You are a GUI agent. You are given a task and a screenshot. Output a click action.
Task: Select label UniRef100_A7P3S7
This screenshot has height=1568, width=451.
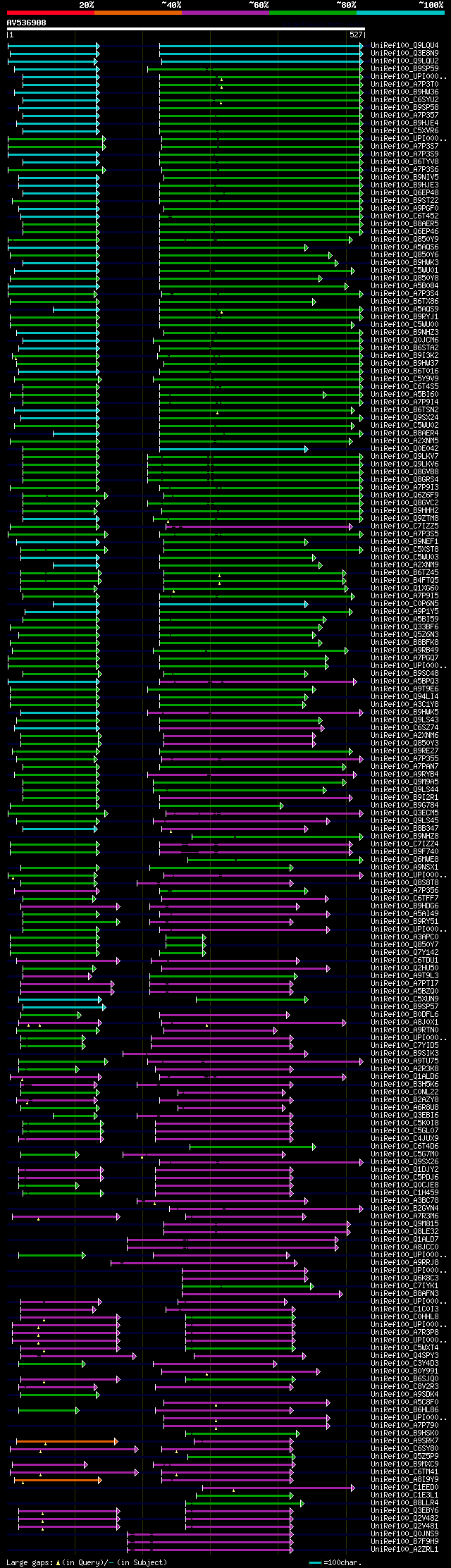pyautogui.click(x=404, y=147)
